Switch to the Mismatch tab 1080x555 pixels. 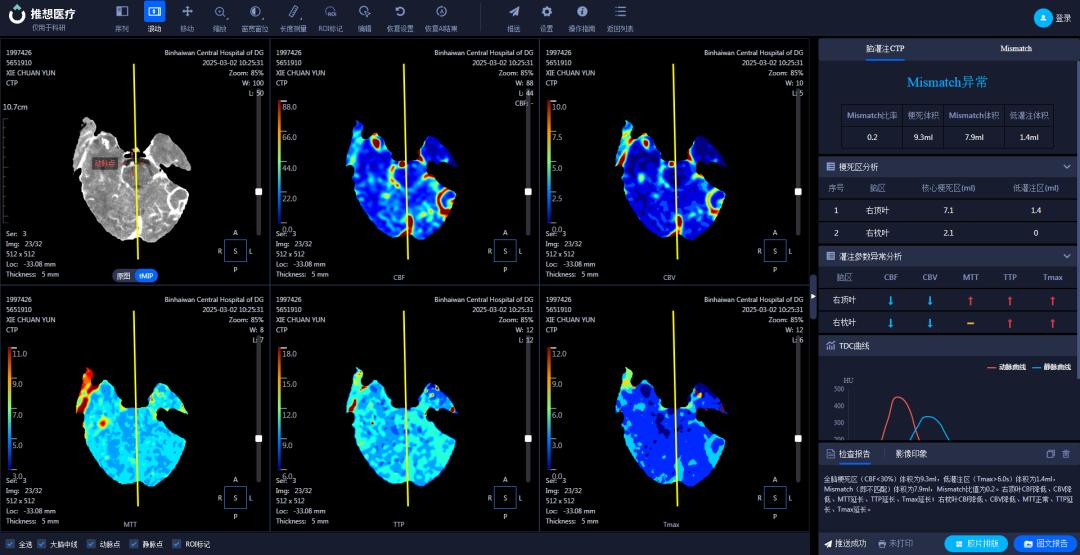(x=1015, y=48)
